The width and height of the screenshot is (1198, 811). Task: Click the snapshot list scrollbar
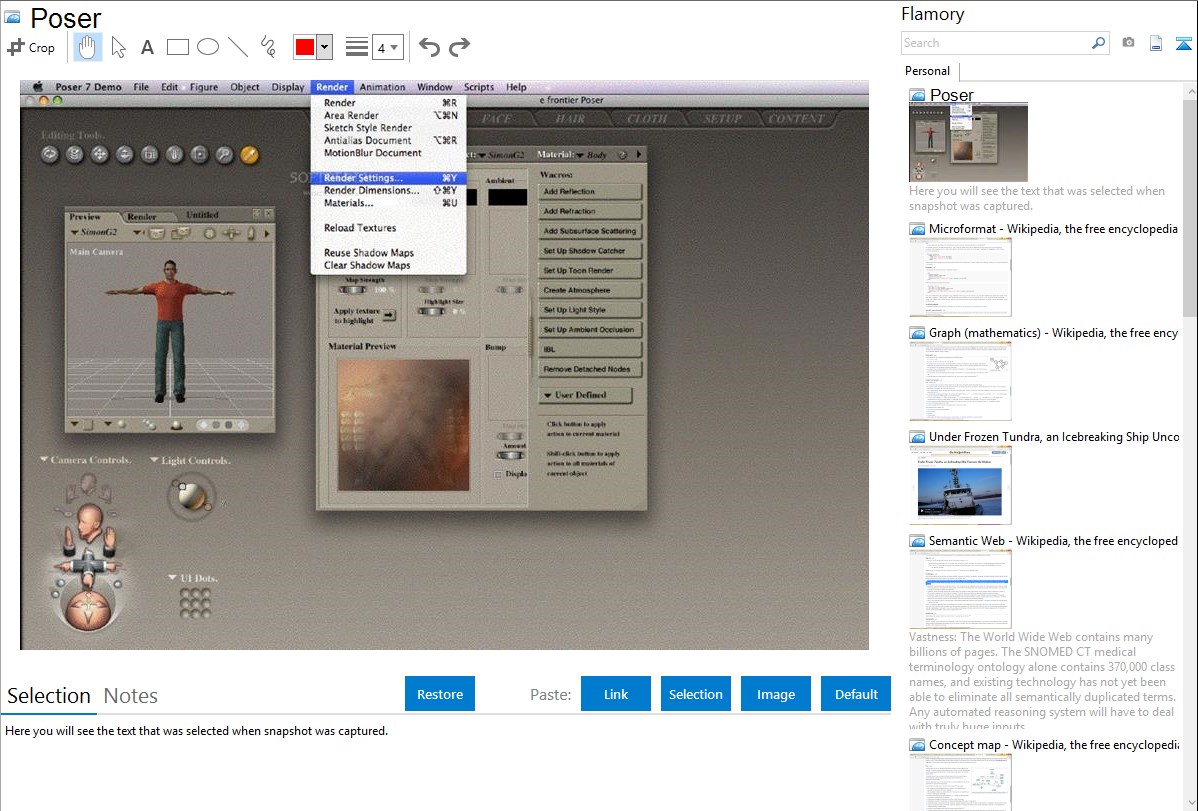coord(1190,206)
